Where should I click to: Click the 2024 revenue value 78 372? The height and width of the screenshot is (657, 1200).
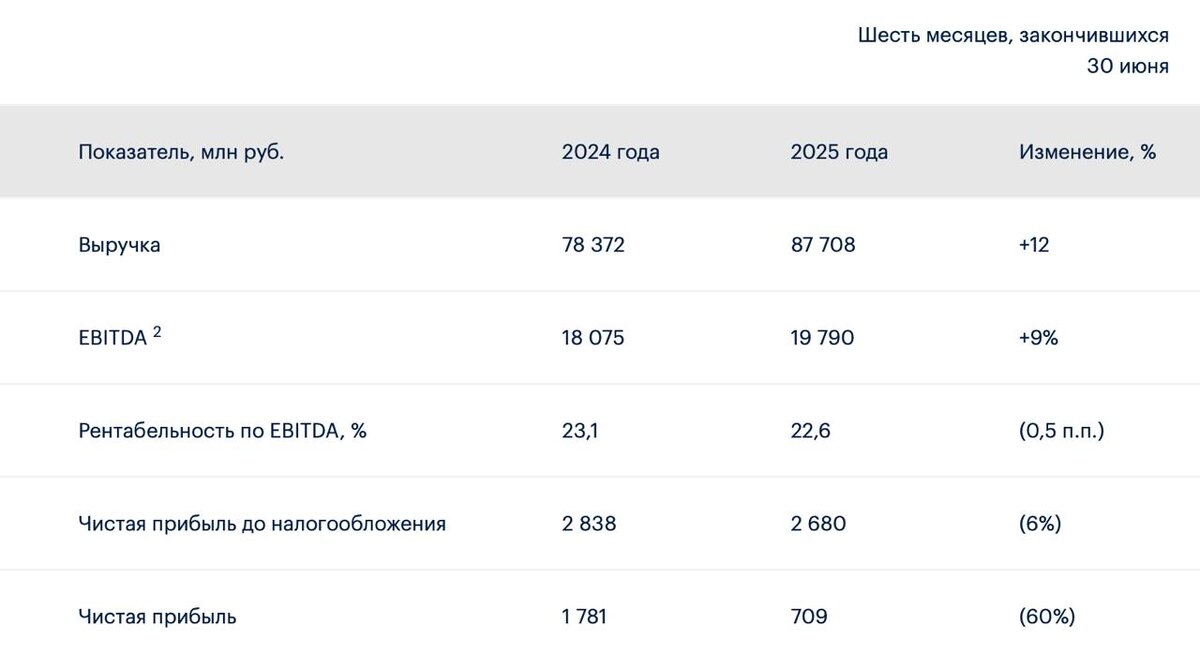[593, 245]
